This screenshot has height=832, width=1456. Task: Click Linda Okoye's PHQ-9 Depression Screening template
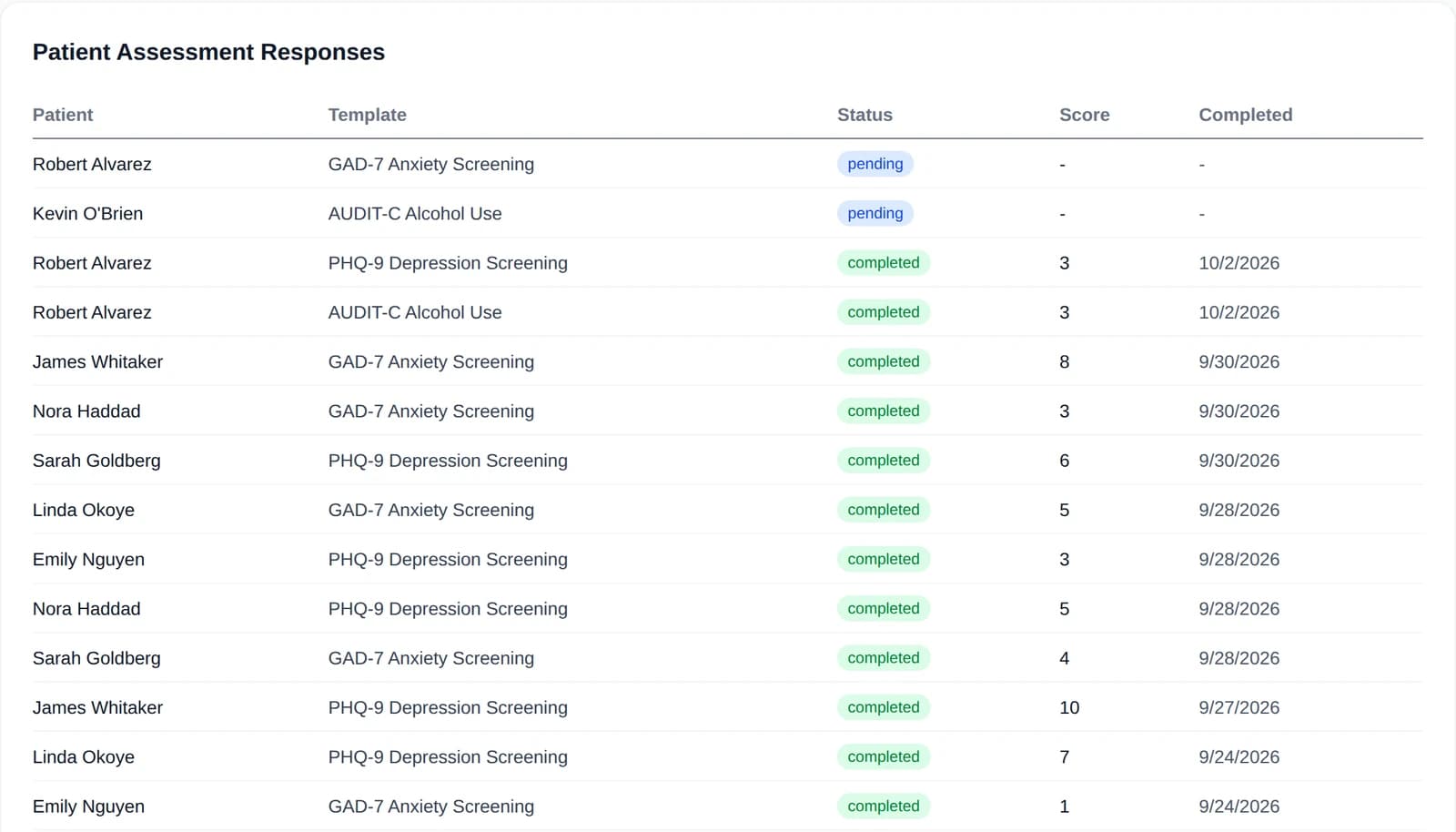[x=448, y=756]
